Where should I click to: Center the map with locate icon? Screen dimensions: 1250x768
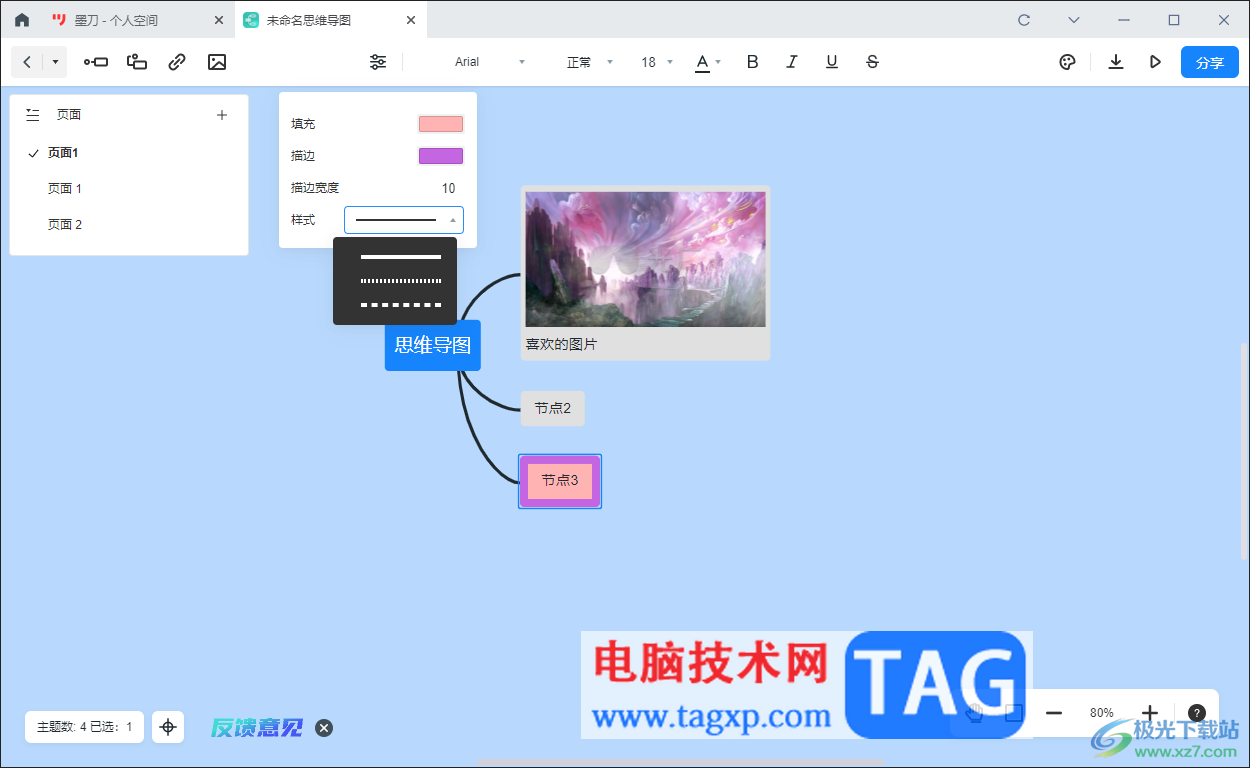click(x=168, y=727)
